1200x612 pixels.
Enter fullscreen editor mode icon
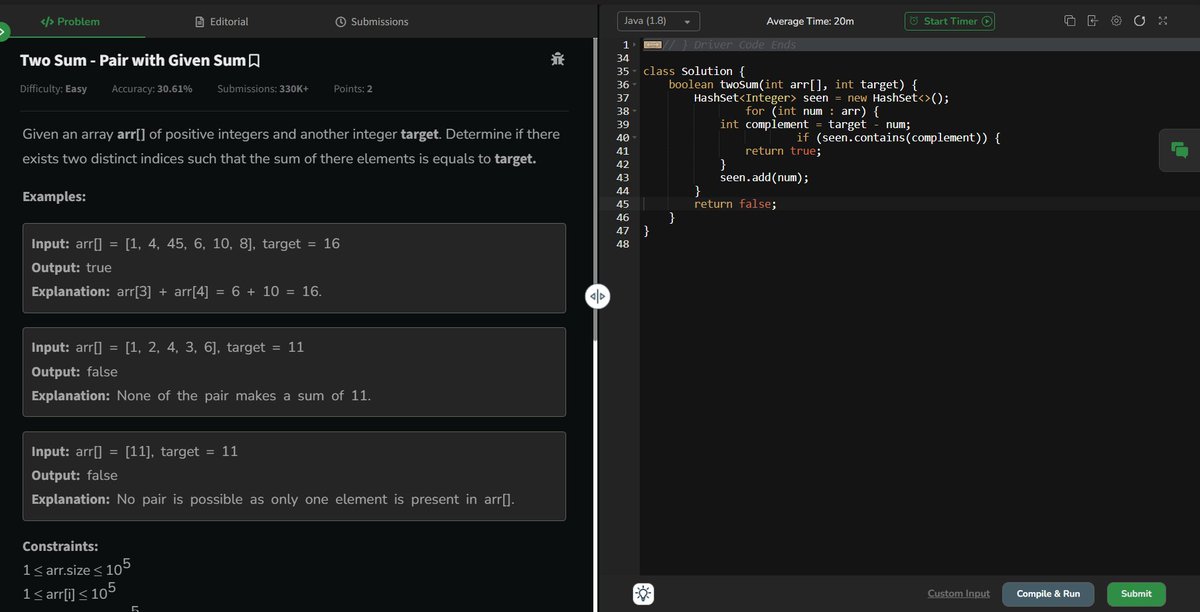point(1162,21)
